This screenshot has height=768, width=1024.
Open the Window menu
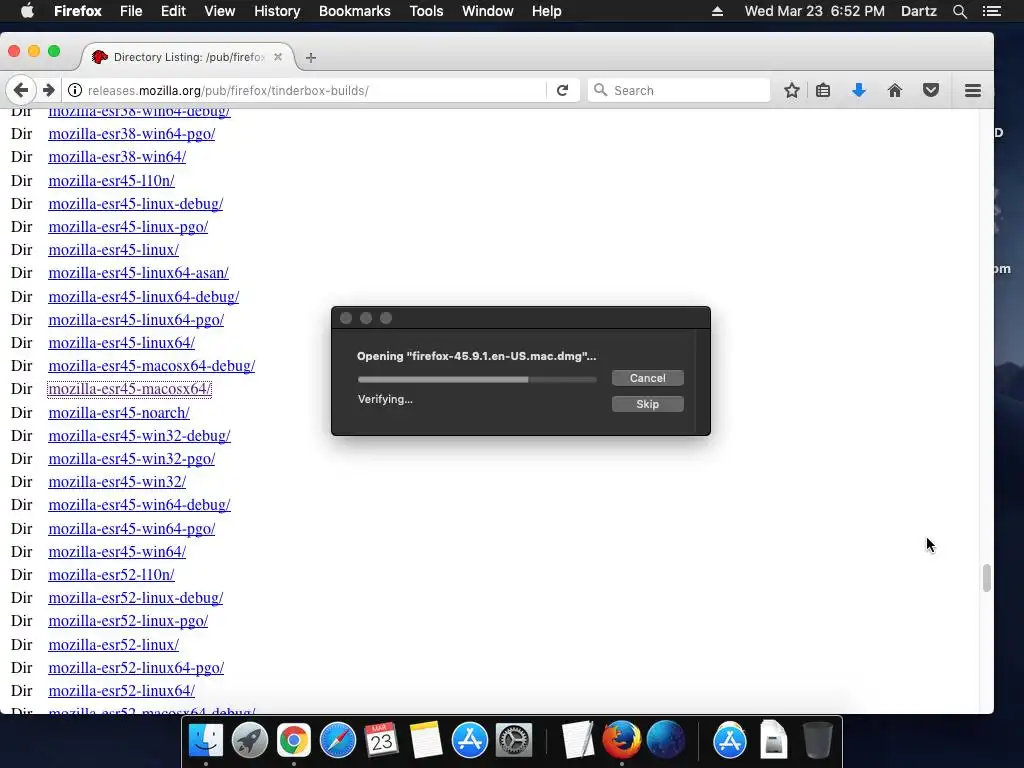(x=488, y=11)
